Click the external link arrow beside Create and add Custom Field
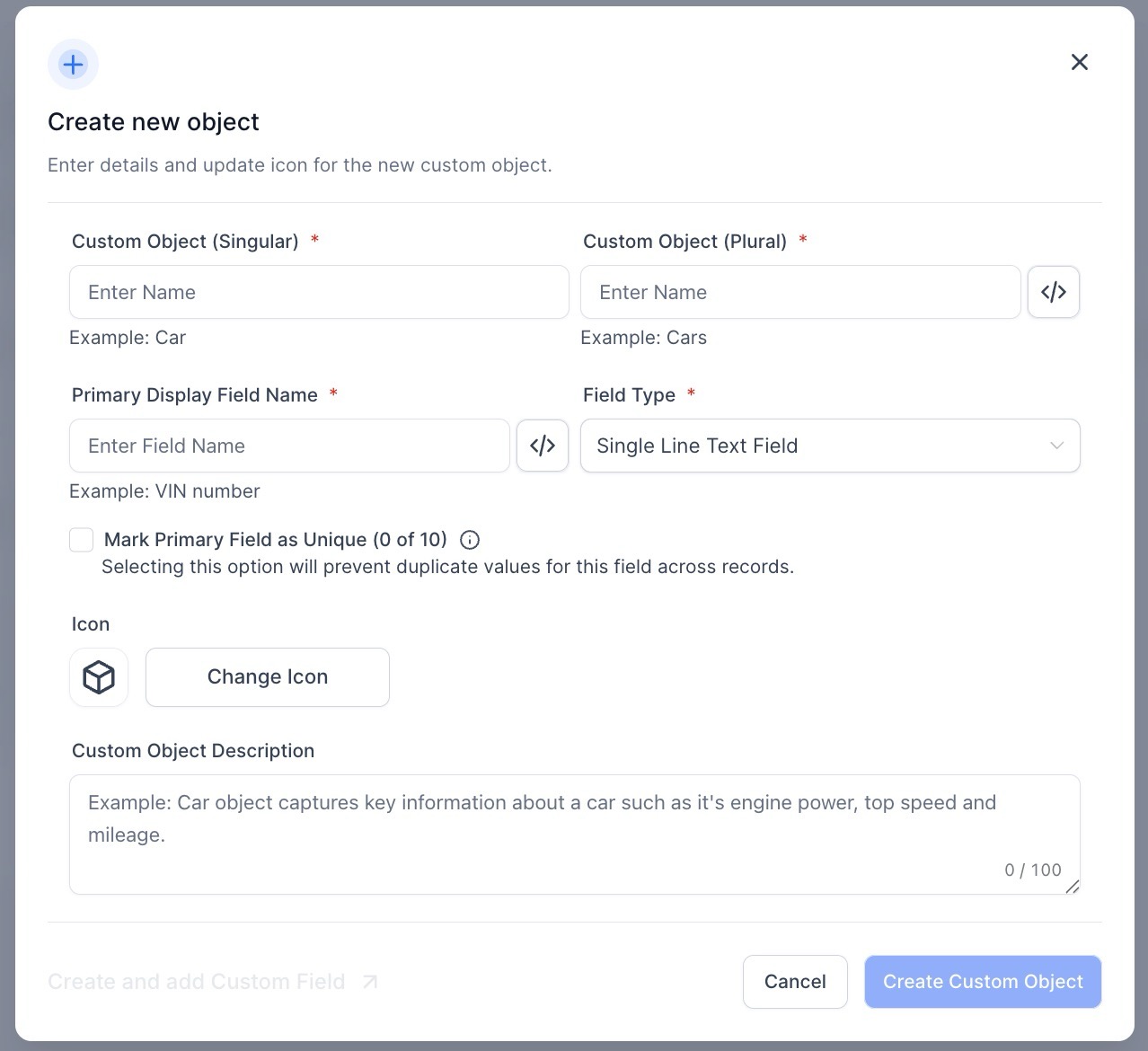Screen dimensions: 1148x1051 click(367, 982)
